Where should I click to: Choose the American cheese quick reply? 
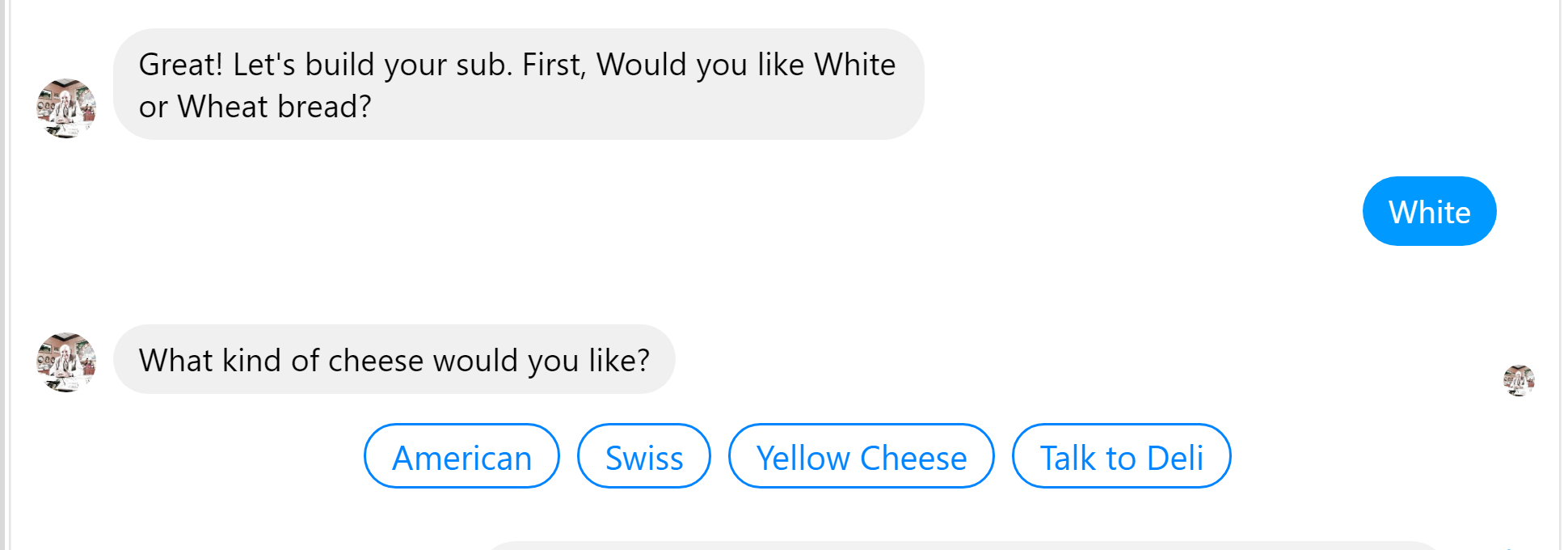462,457
